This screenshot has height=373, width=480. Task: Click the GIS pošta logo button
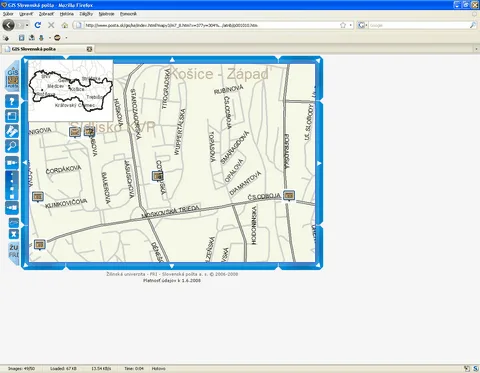(13, 77)
